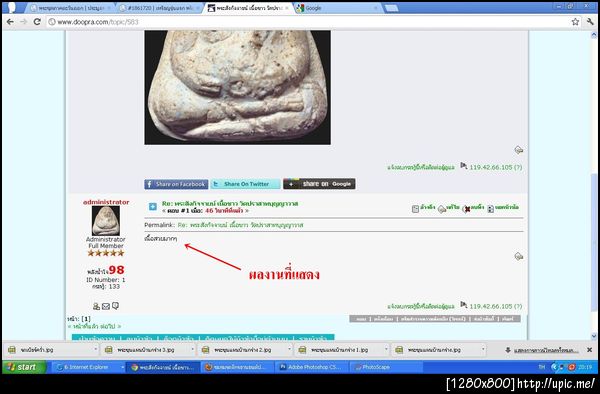Expand dropdown arrow of 1.jpg download
Screen dimensions: 600x394
click(x=386, y=350)
